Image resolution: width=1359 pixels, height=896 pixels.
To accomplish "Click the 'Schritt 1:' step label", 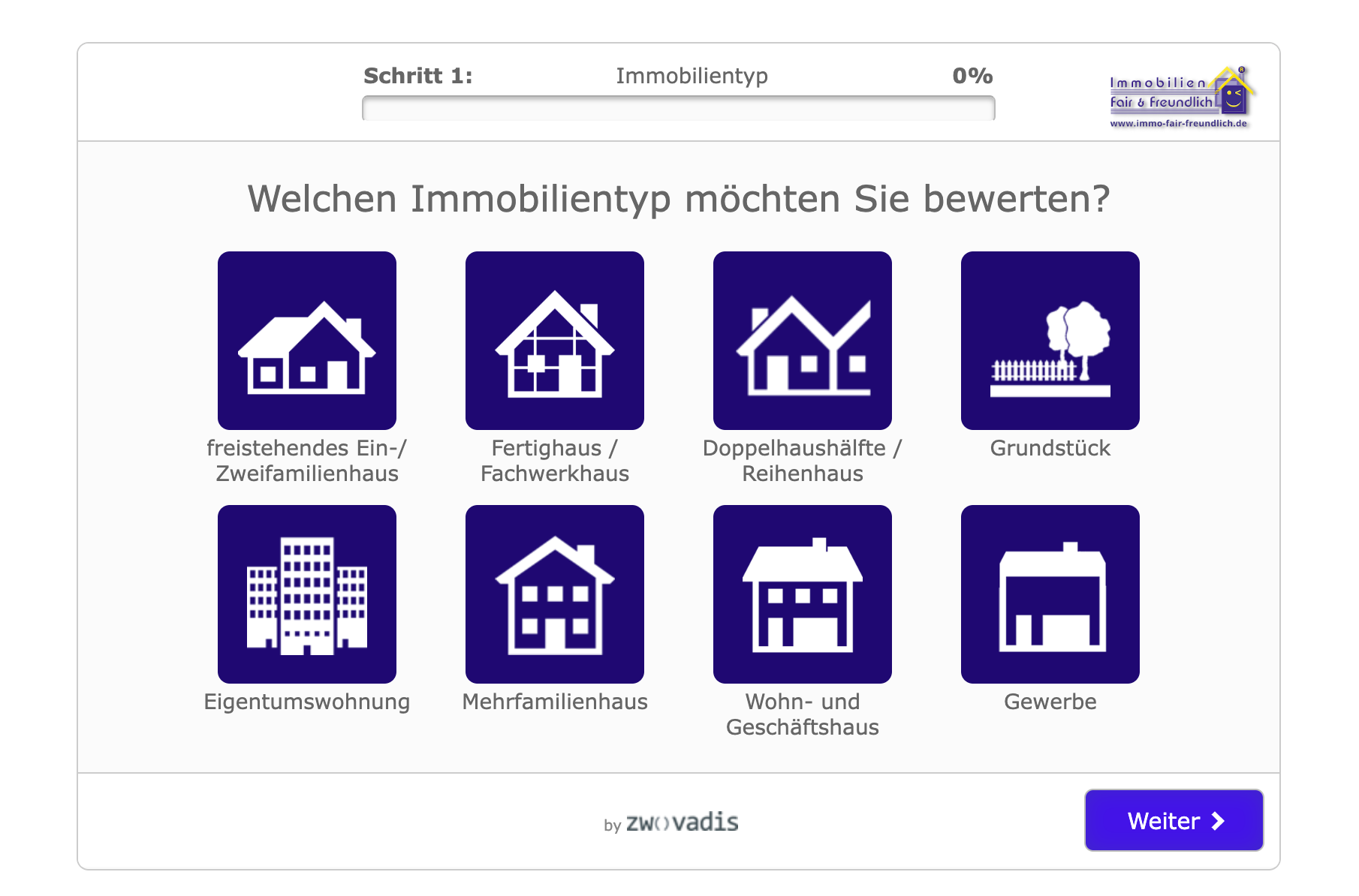I will [x=418, y=76].
